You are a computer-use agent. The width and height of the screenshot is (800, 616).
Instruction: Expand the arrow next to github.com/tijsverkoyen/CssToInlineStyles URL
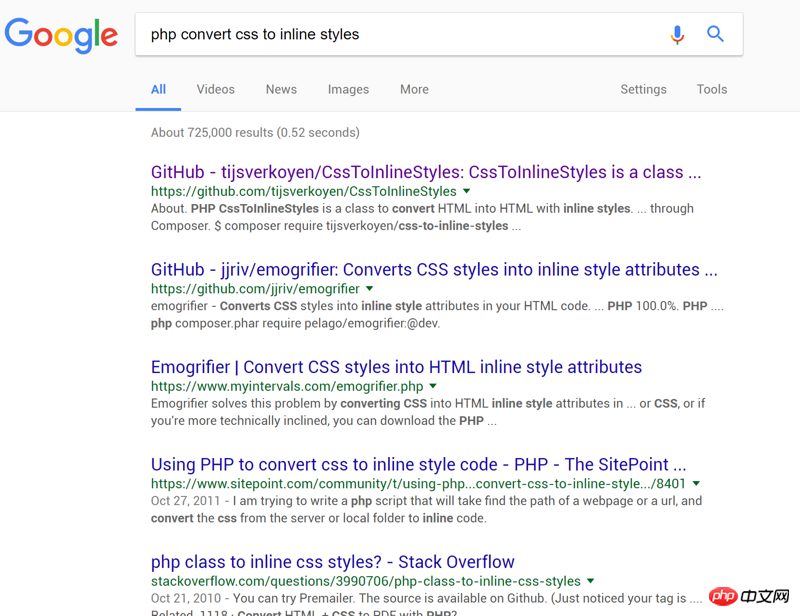click(x=466, y=191)
